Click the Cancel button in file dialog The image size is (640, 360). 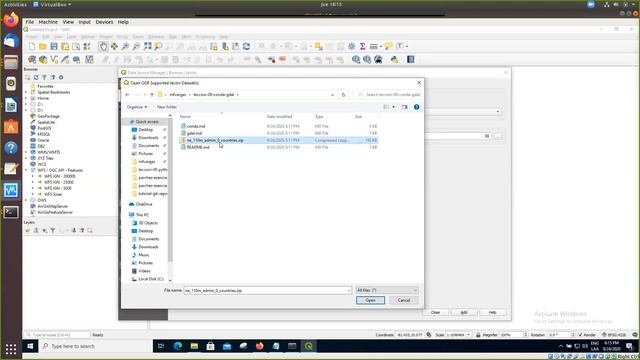(404, 300)
